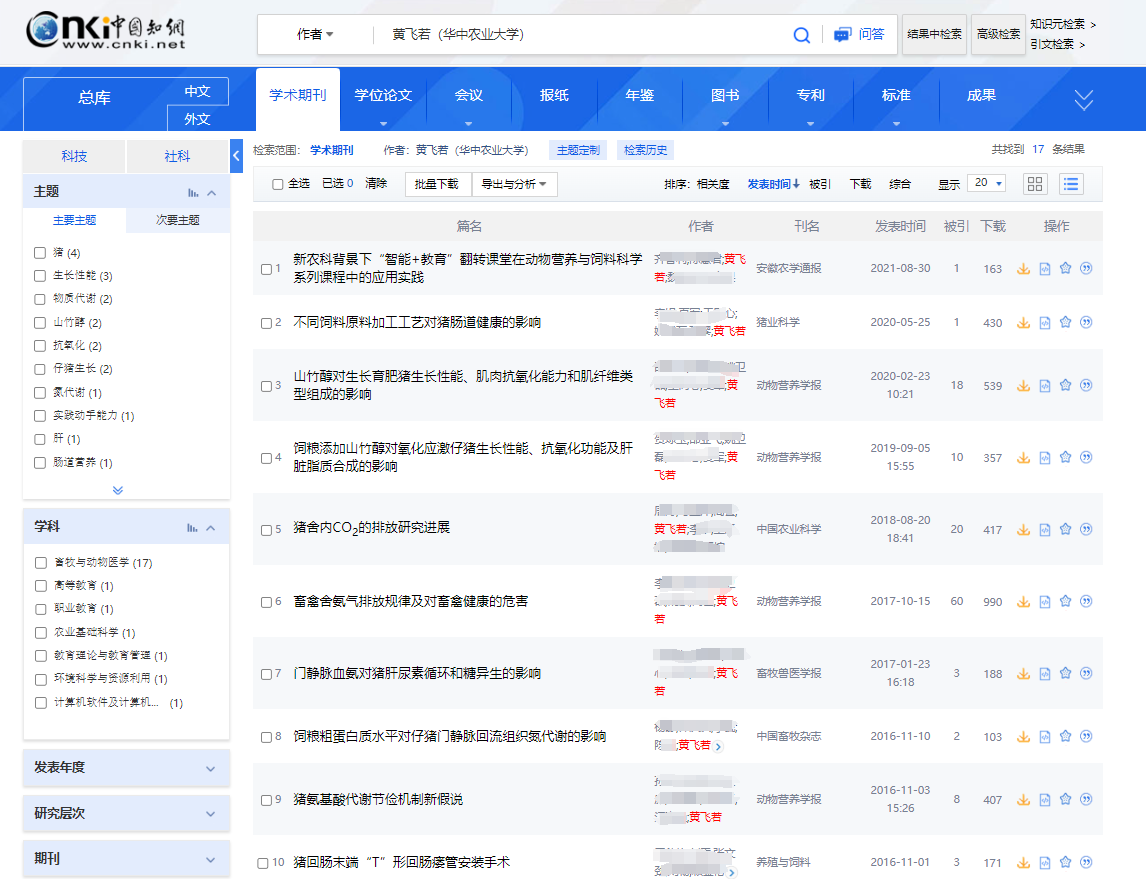1146x879 pixels.
Task: Switch to list view layout
Action: pos(1071,184)
